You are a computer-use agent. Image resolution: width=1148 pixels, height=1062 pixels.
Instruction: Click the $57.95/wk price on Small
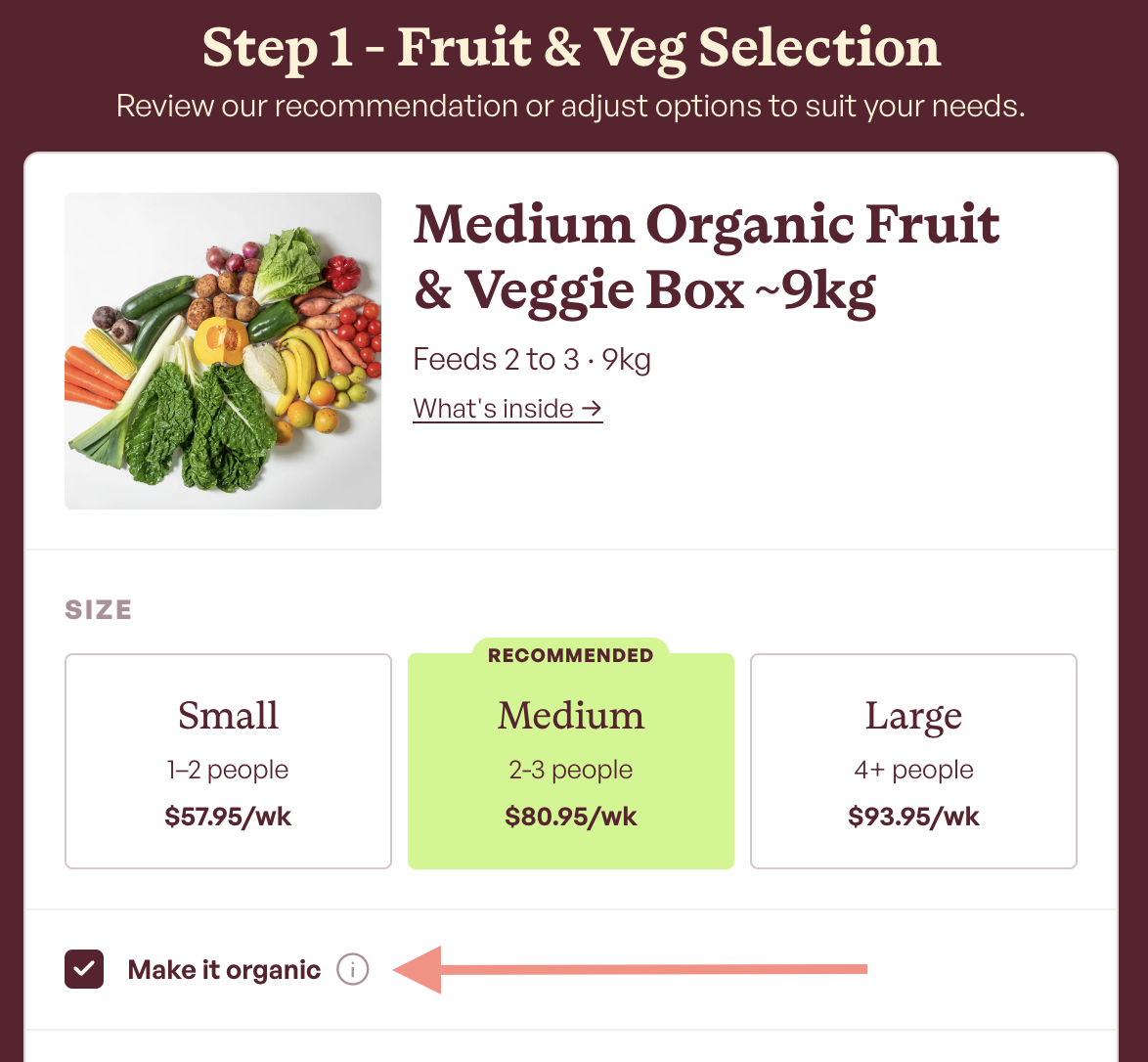pos(229,816)
